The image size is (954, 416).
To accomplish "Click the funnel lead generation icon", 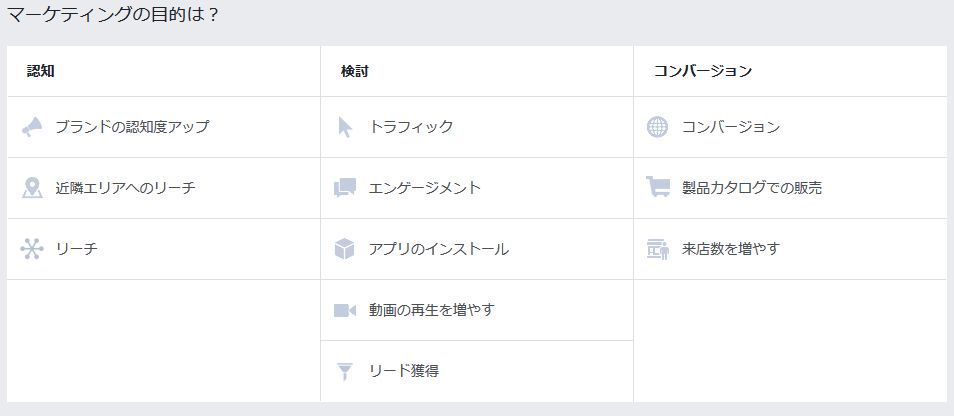I will coord(345,371).
